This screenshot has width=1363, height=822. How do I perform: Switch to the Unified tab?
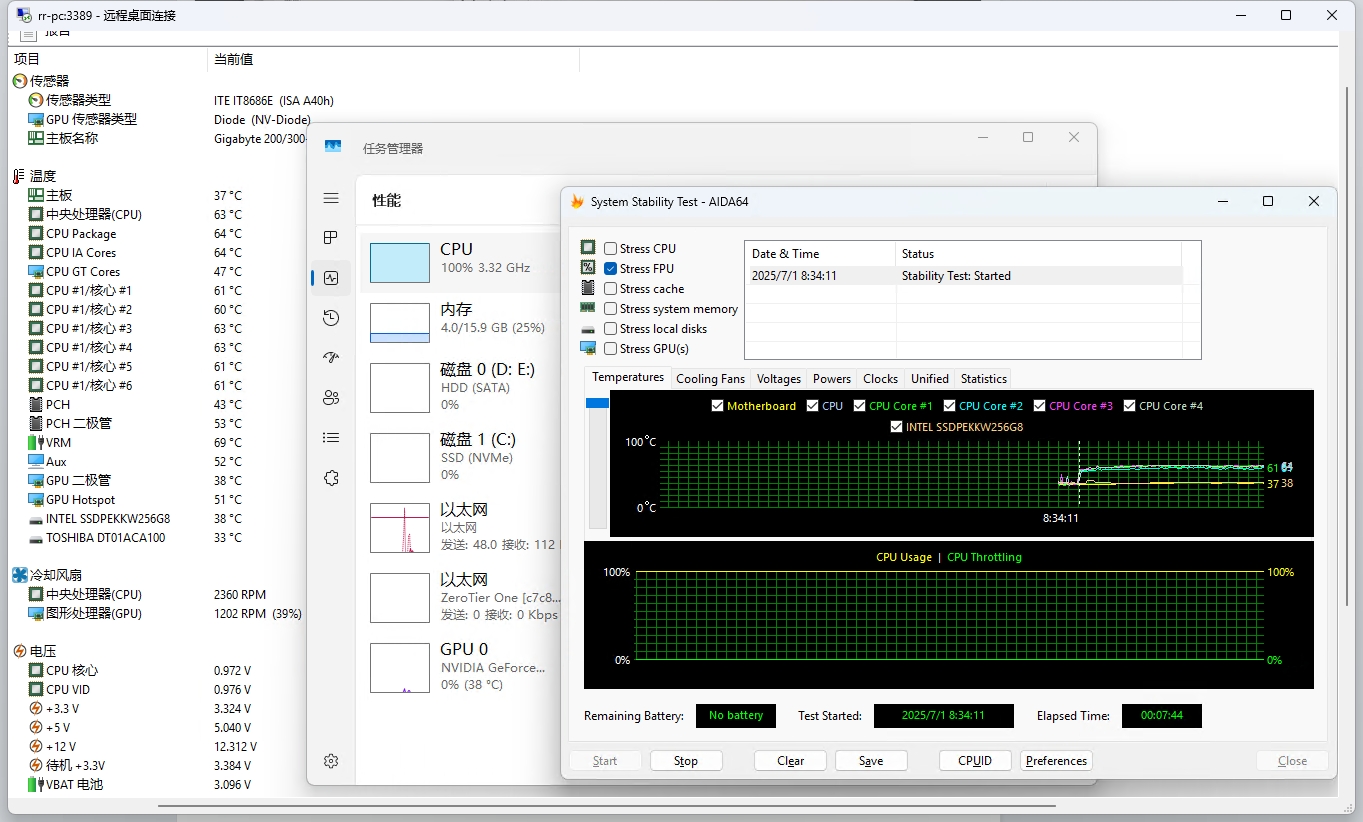click(930, 379)
